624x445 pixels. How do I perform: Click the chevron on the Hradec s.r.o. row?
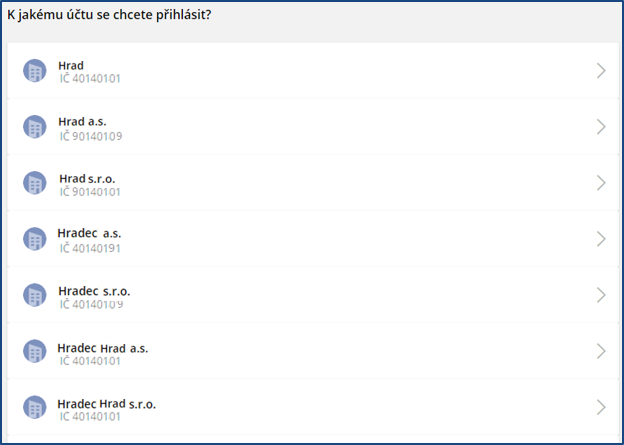(x=601, y=295)
